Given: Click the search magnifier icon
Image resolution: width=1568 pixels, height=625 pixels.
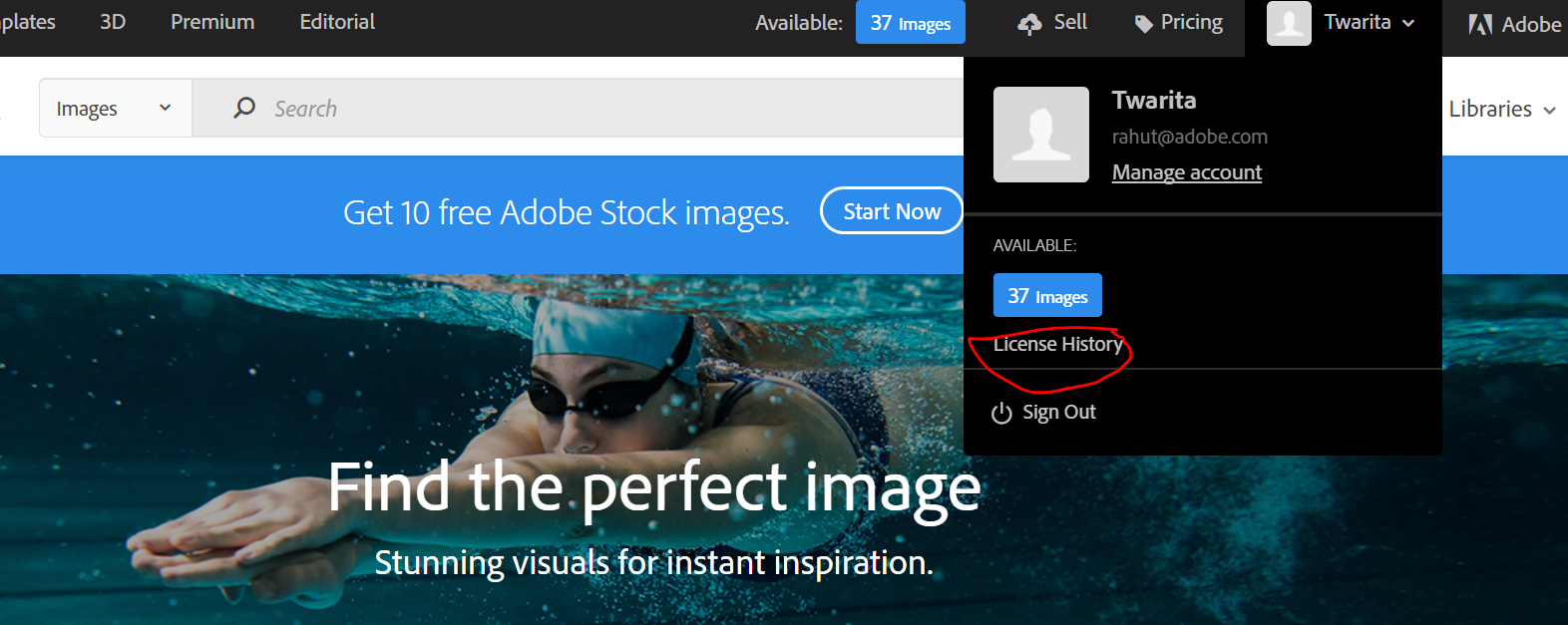Looking at the screenshot, I should 244,108.
